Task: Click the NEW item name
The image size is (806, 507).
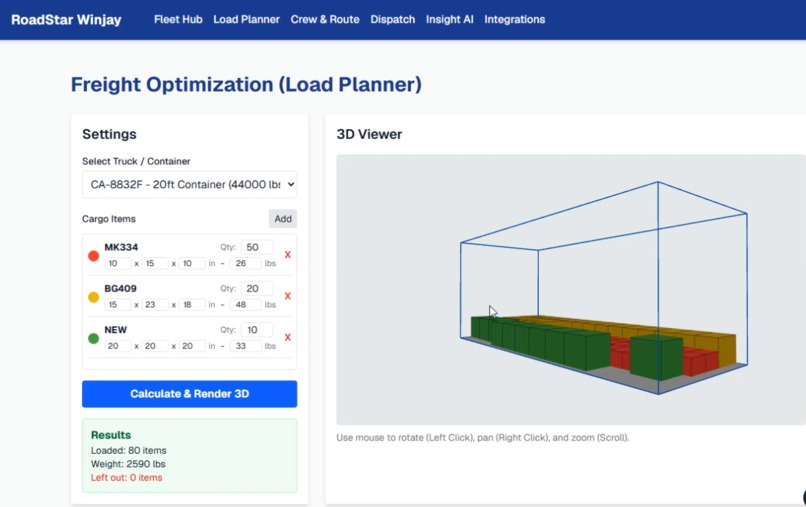Action: pyautogui.click(x=116, y=330)
